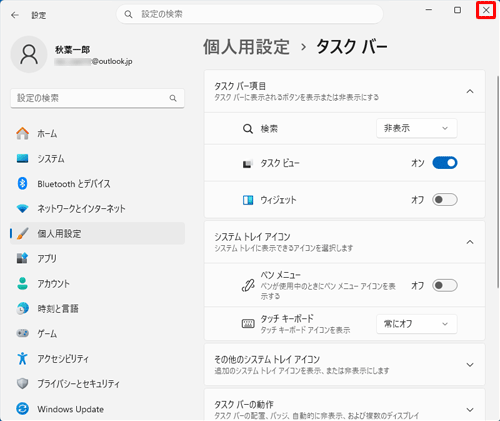The image size is (500, 421).
Task: Click the 検索 magnifier icon in the taskbar items list
Action: click(248, 129)
